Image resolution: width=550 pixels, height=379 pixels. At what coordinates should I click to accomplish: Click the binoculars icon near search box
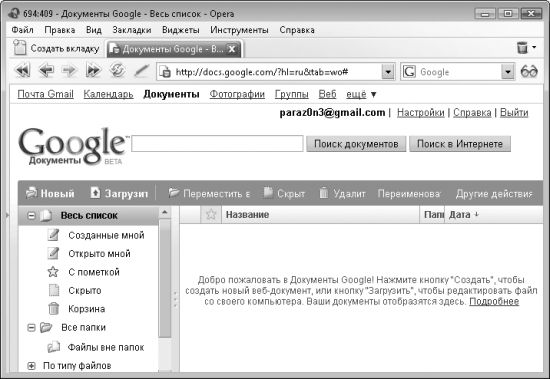point(529,72)
